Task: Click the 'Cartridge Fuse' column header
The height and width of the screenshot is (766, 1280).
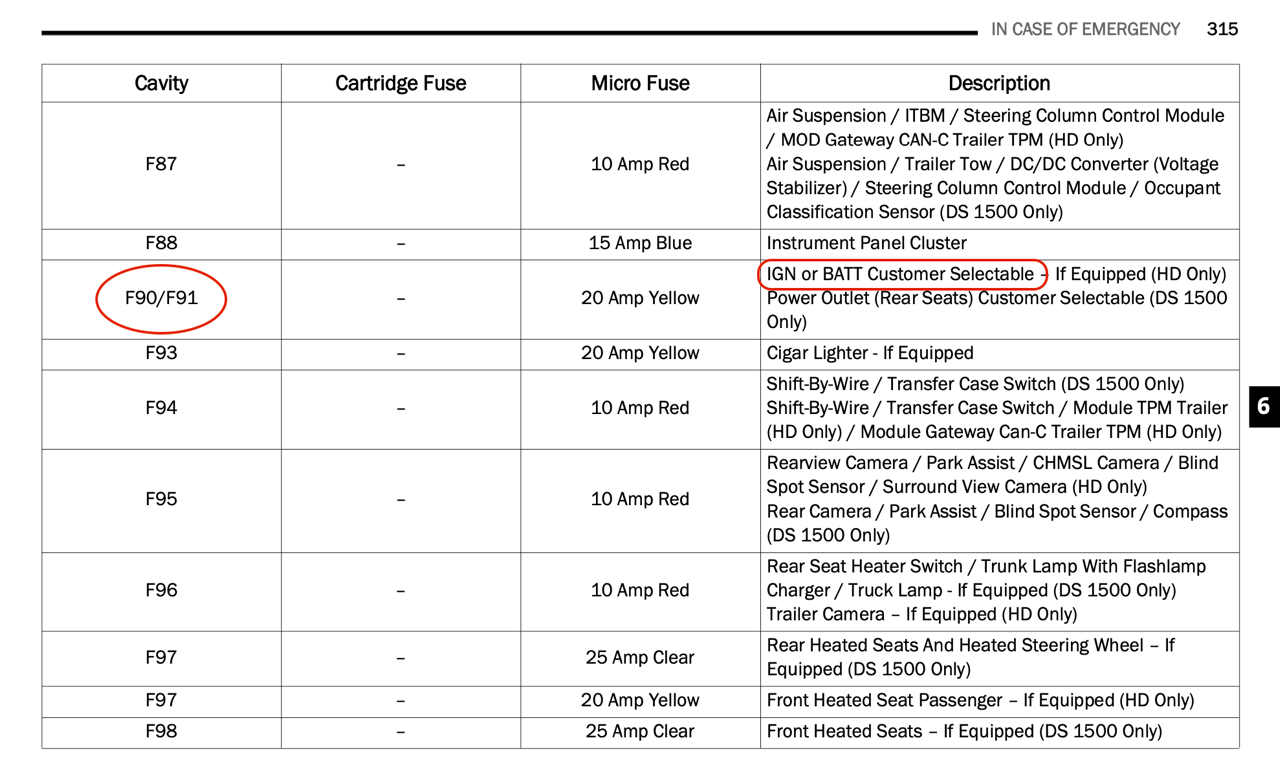Action: point(400,83)
